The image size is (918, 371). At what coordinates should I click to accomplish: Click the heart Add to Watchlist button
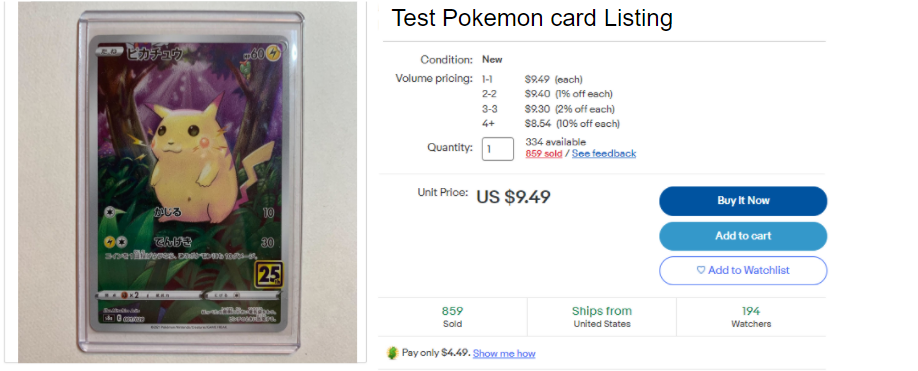tap(743, 270)
